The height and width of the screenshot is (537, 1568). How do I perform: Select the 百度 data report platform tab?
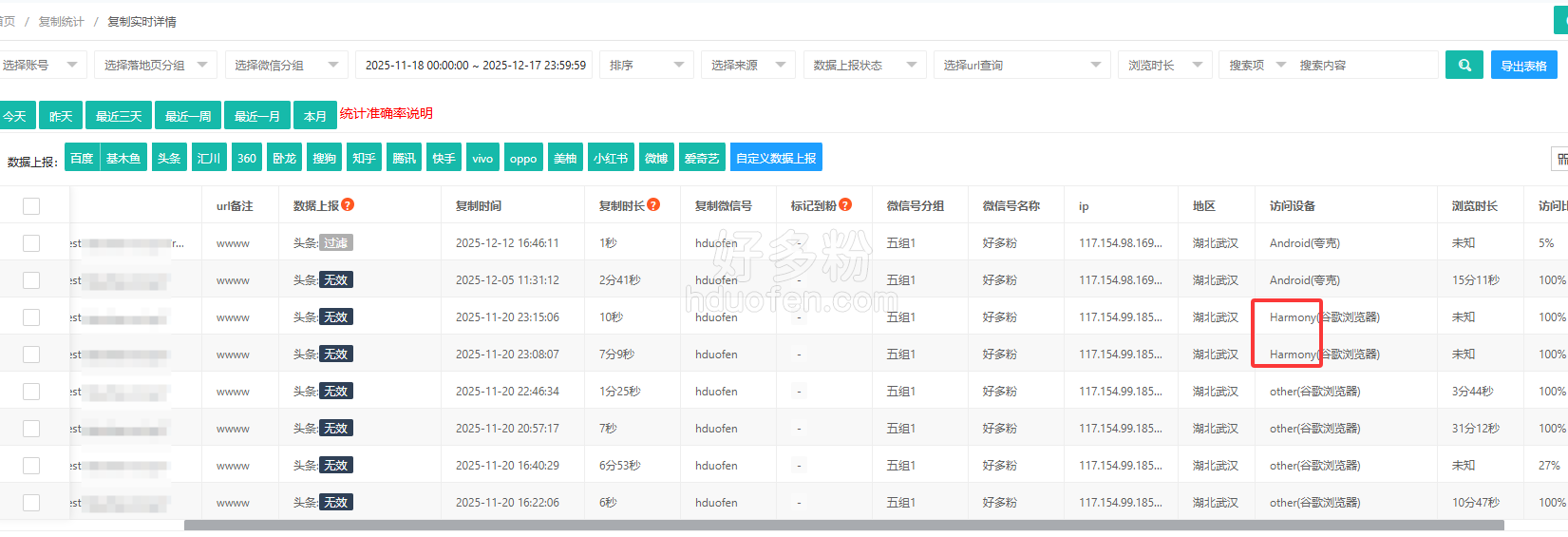pyautogui.click(x=82, y=159)
